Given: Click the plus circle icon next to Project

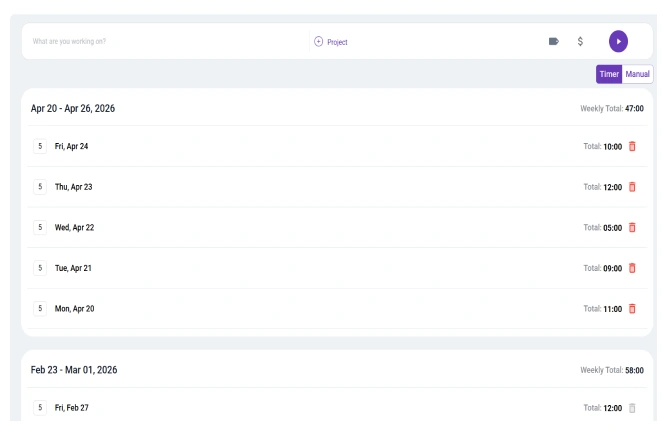Looking at the screenshot, I should [x=318, y=41].
